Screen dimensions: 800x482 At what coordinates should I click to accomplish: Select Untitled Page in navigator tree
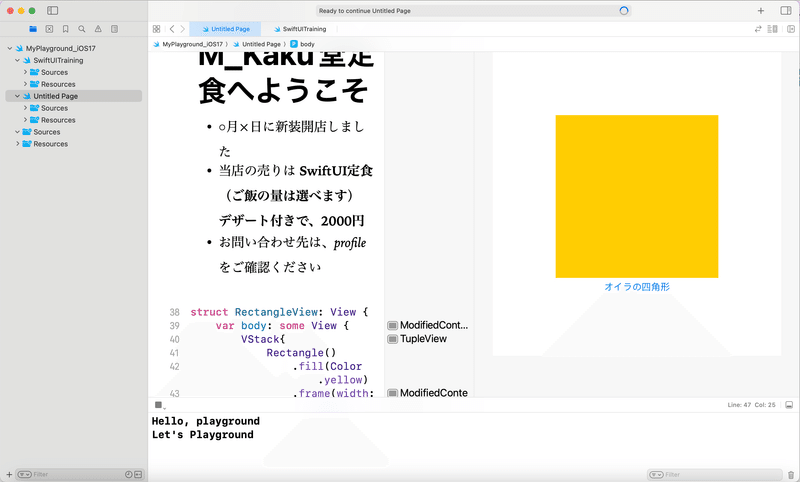56,96
